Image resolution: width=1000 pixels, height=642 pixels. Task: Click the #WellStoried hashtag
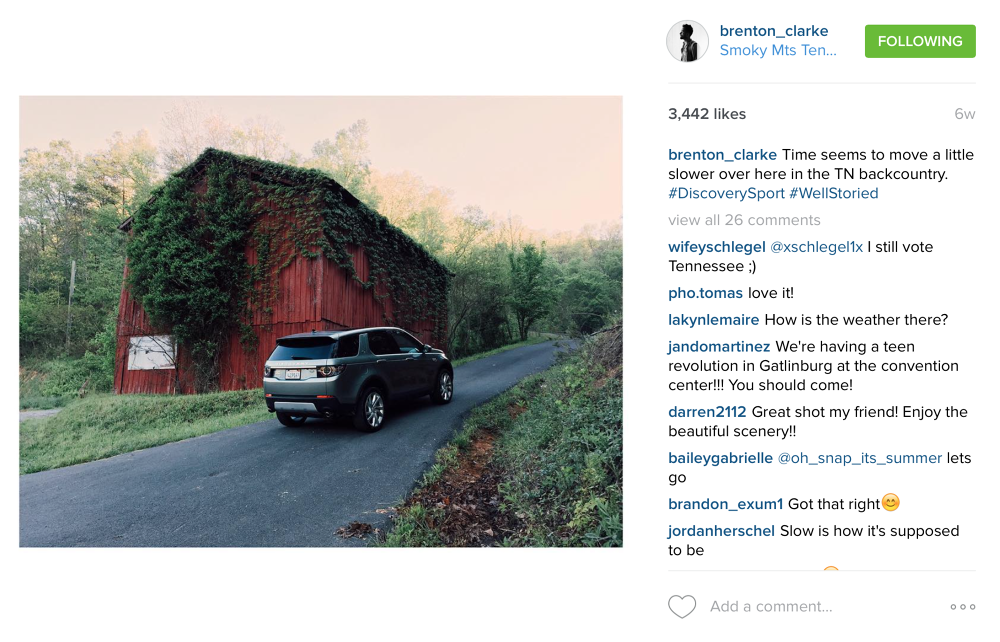click(834, 193)
